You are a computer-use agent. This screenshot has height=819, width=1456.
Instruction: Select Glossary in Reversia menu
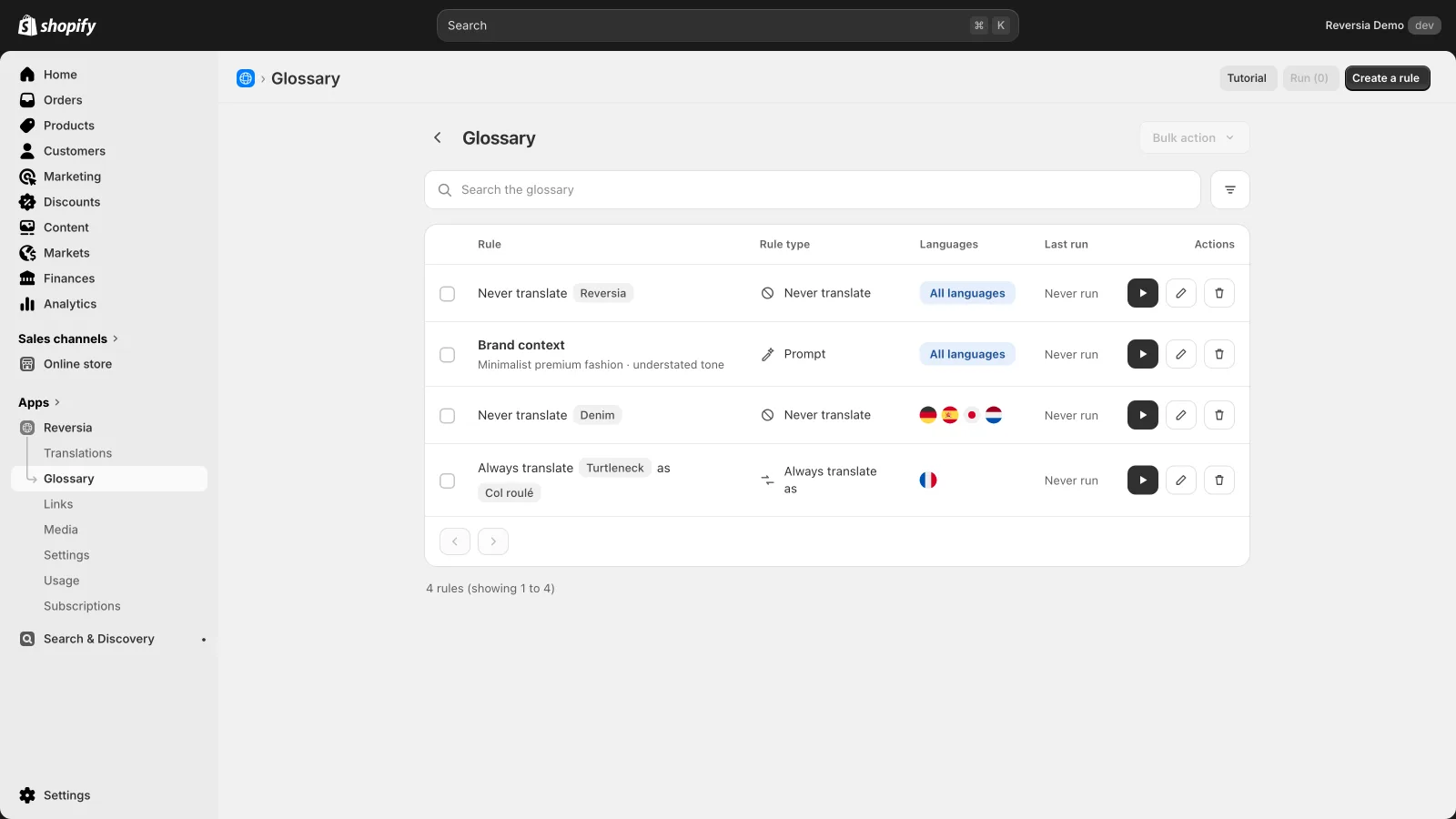(109, 479)
